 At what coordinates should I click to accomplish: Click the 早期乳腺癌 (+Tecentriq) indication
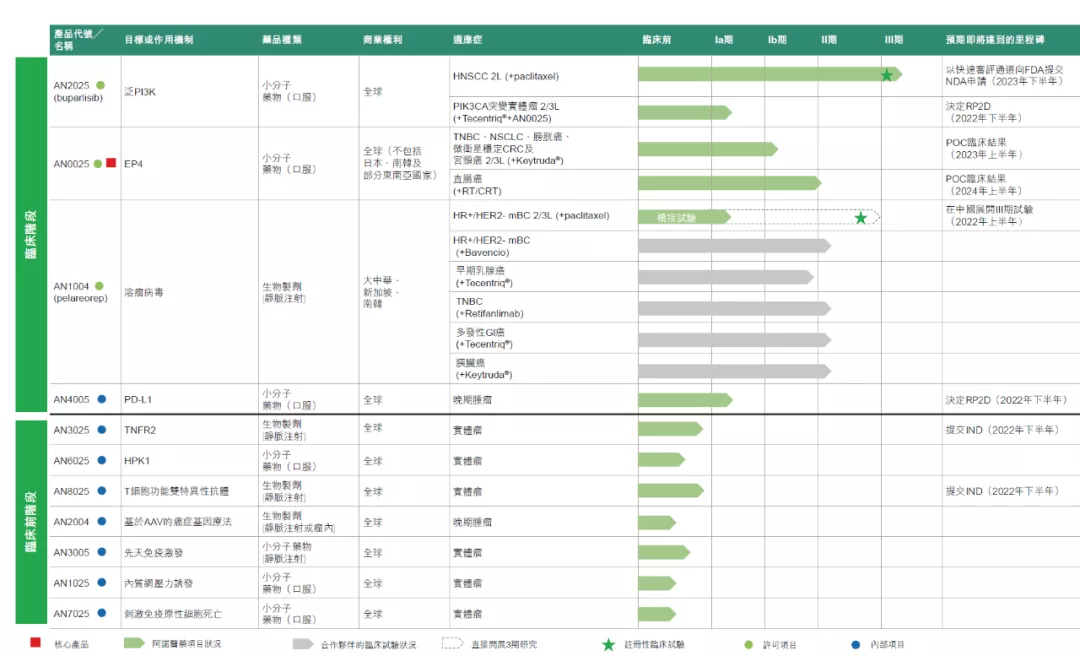tap(484, 276)
